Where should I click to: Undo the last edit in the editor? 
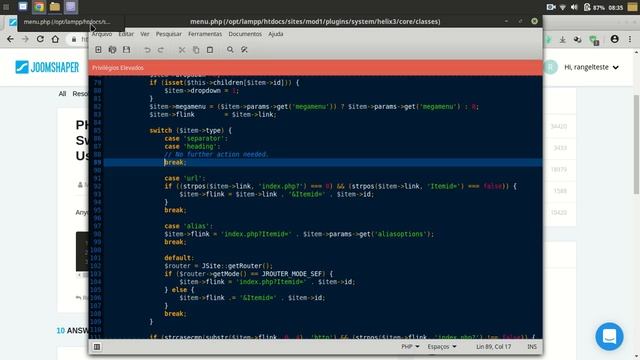147,50
